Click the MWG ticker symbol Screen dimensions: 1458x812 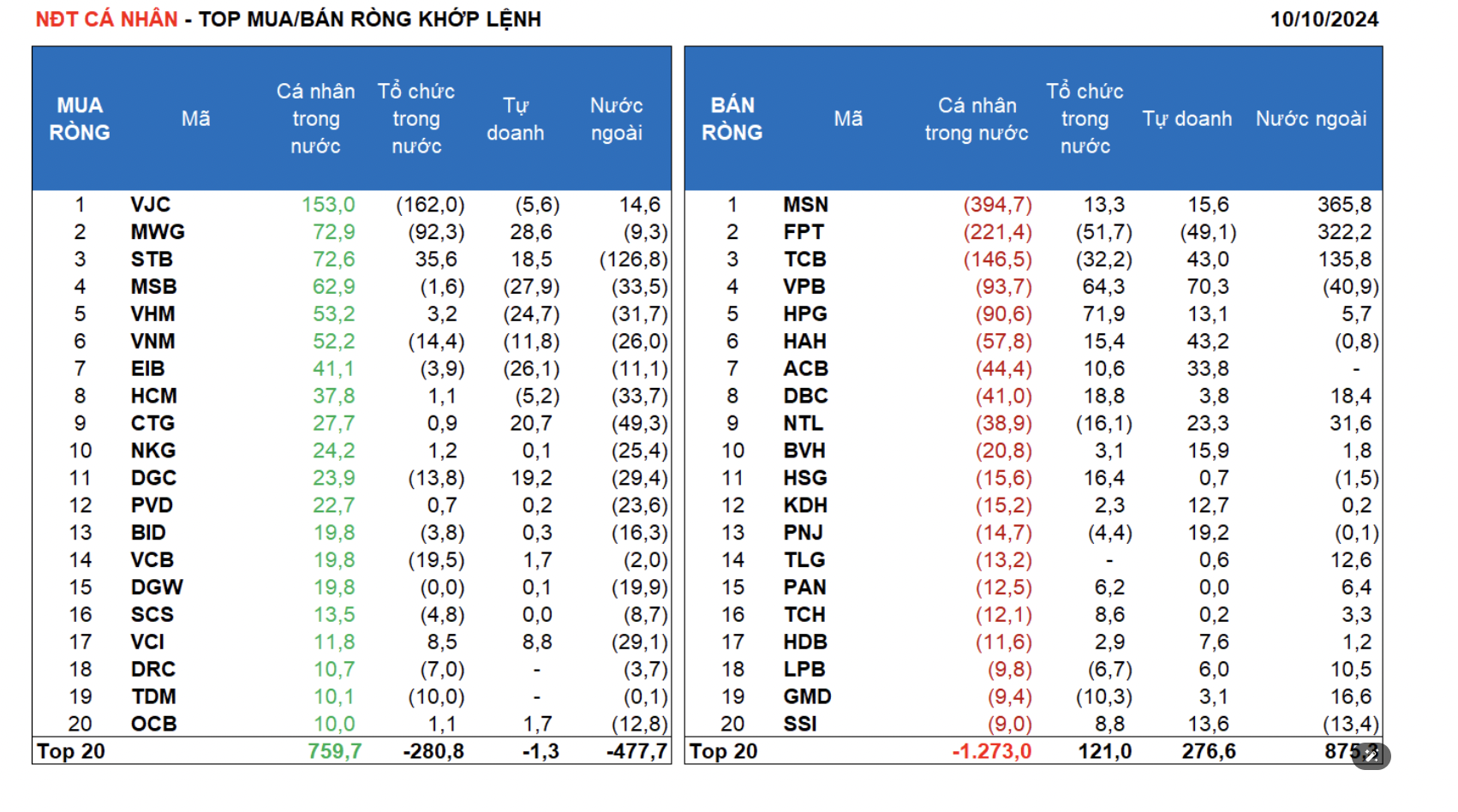tap(158, 232)
